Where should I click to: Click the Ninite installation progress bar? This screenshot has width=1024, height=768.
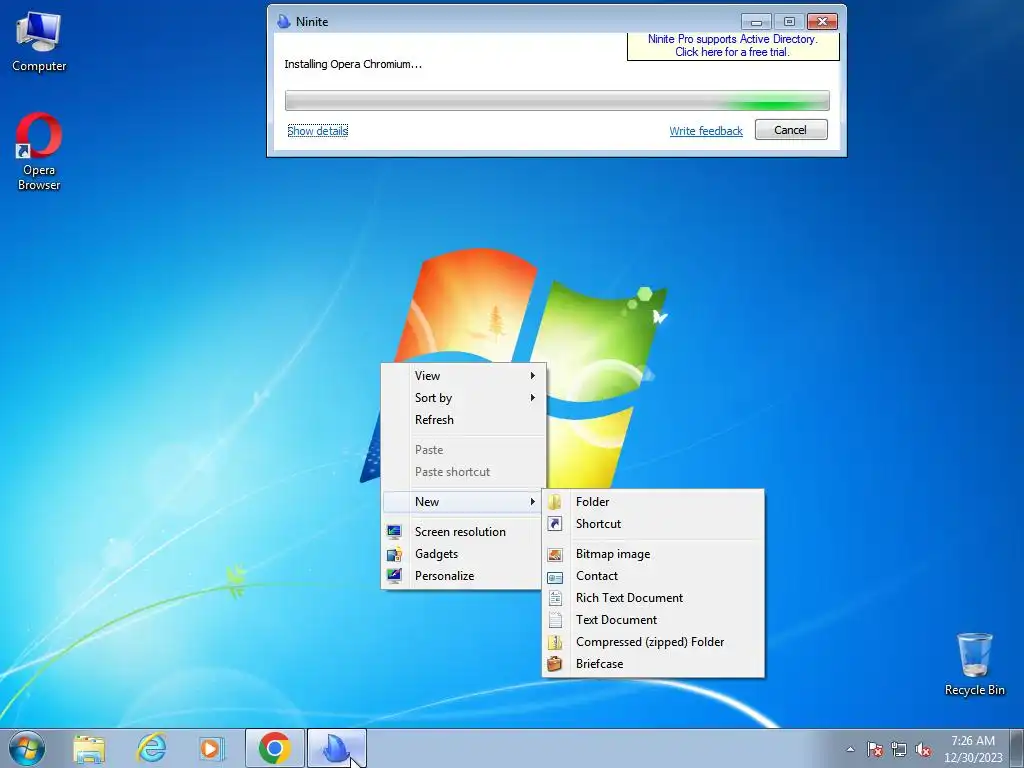pyautogui.click(x=557, y=101)
